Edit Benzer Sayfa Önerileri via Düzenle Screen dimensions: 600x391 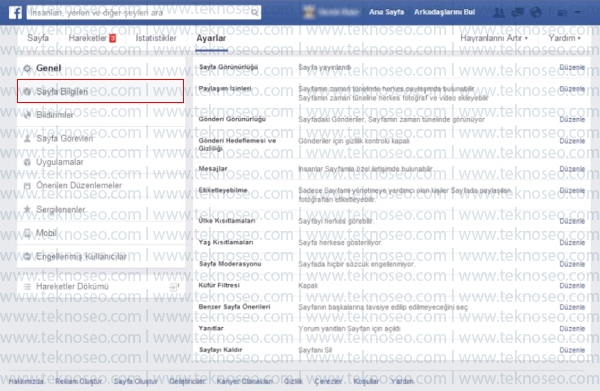pyautogui.click(x=572, y=307)
